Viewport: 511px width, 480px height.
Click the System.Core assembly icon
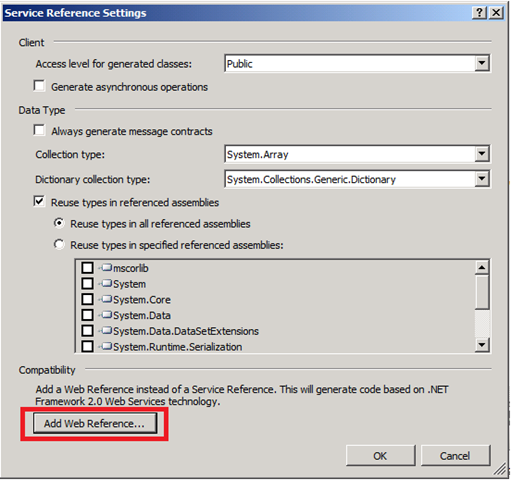[x=107, y=299]
